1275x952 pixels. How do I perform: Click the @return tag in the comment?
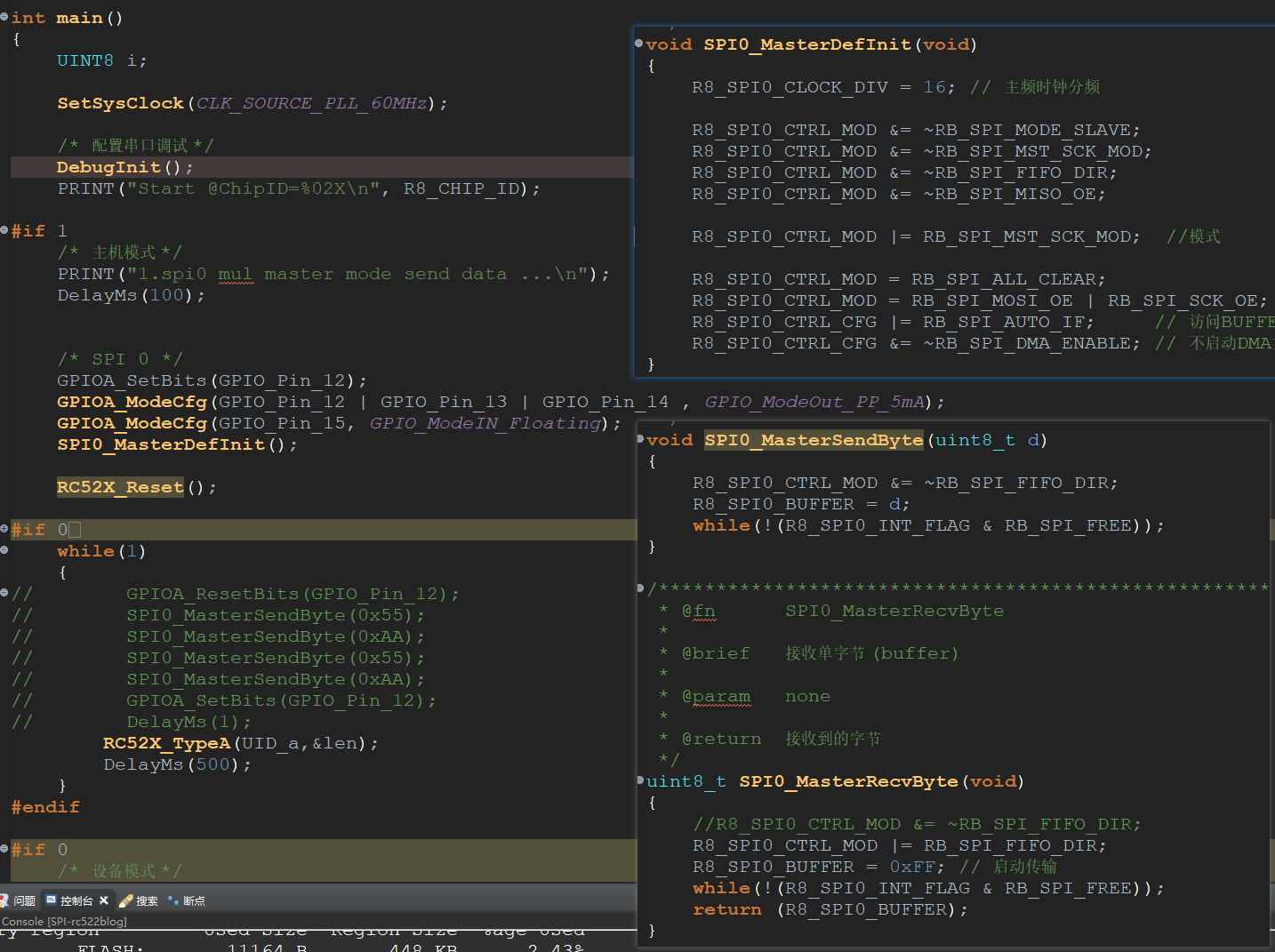tap(721, 739)
